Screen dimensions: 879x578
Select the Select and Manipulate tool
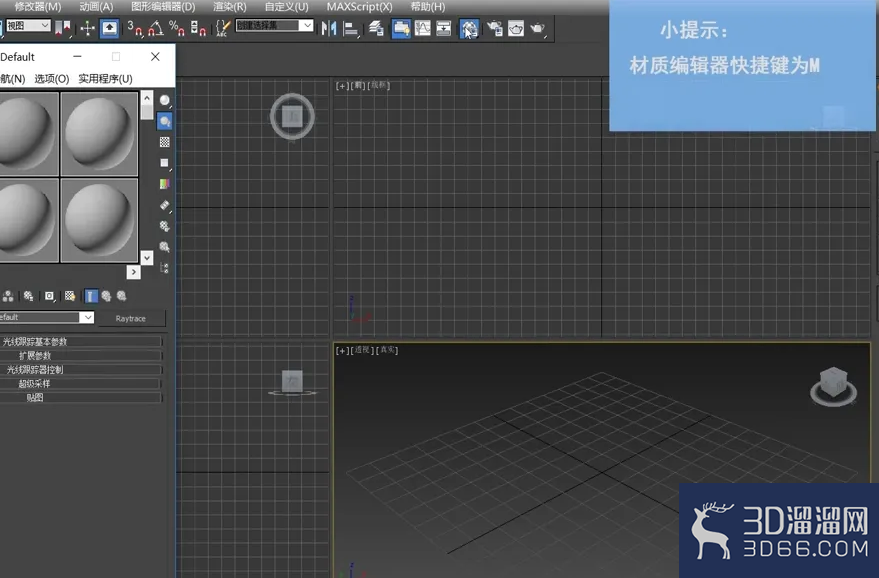click(x=87, y=28)
